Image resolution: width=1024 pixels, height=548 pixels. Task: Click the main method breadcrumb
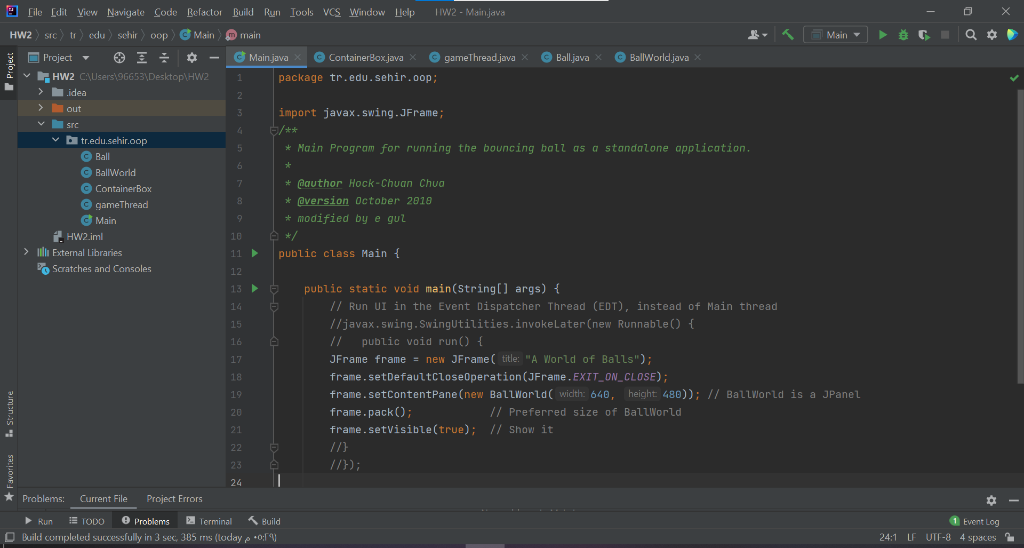click(244, 35)
